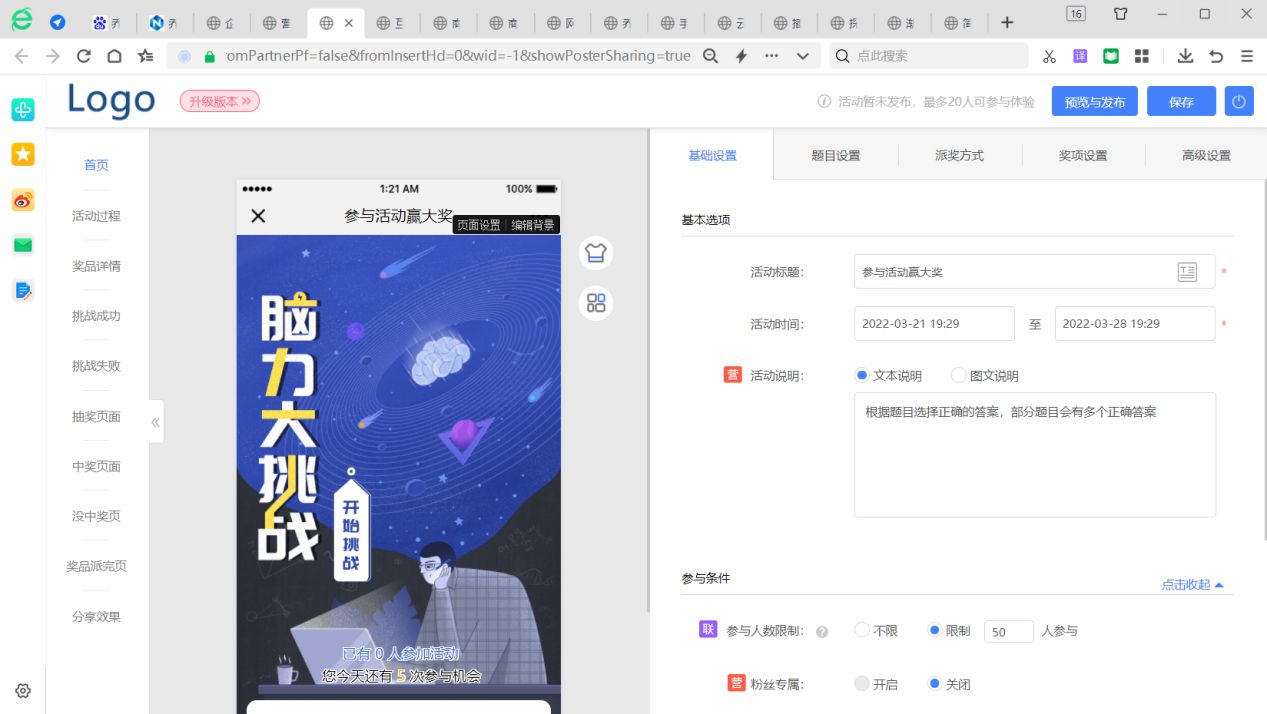This screenshot has width=1267, height=714.
Task: Open sidebar settings gear icon
Action: [x=23, y=691]
